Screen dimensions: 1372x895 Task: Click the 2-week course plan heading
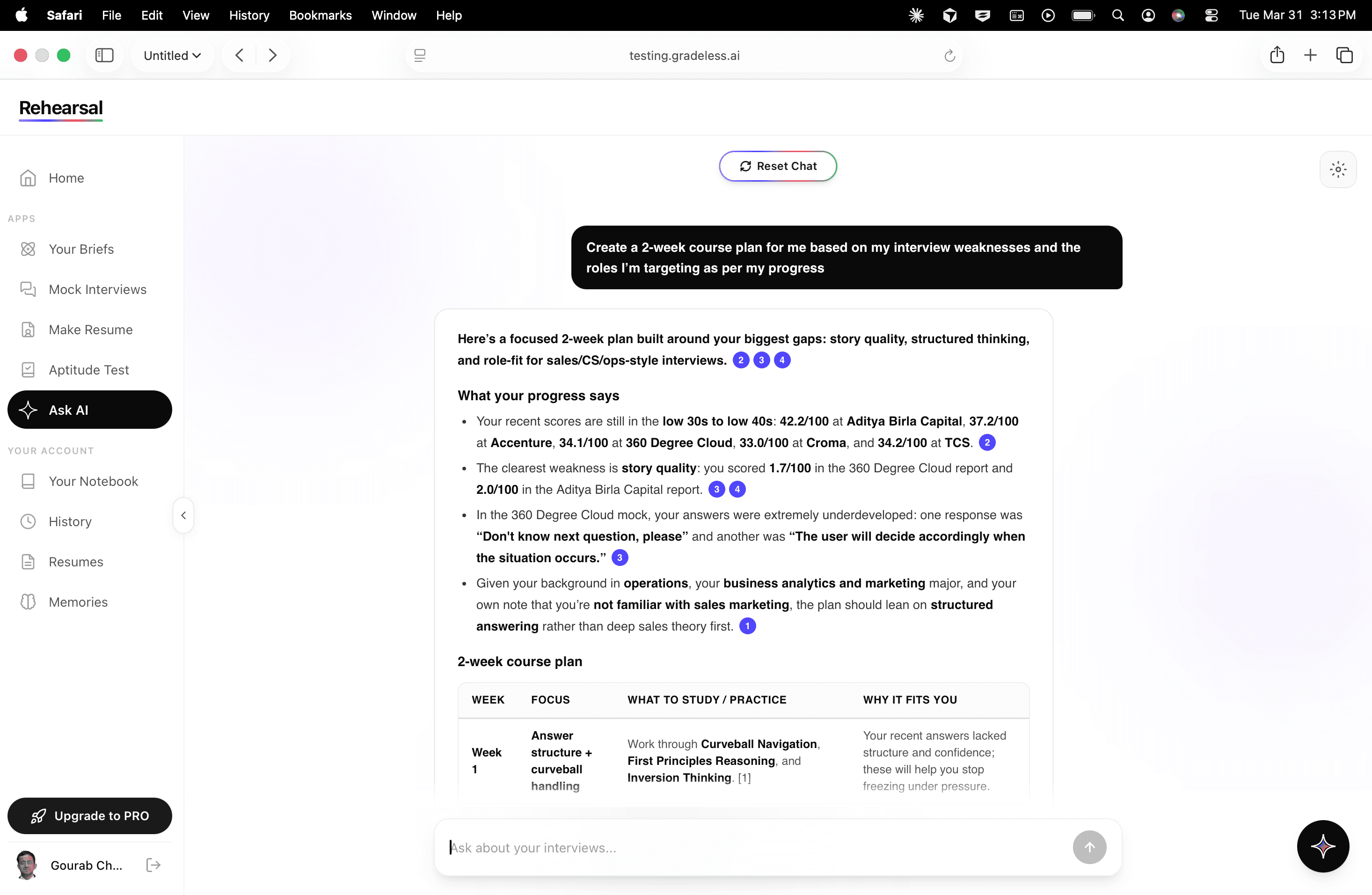pyautogui.click(x=519, y=661)
